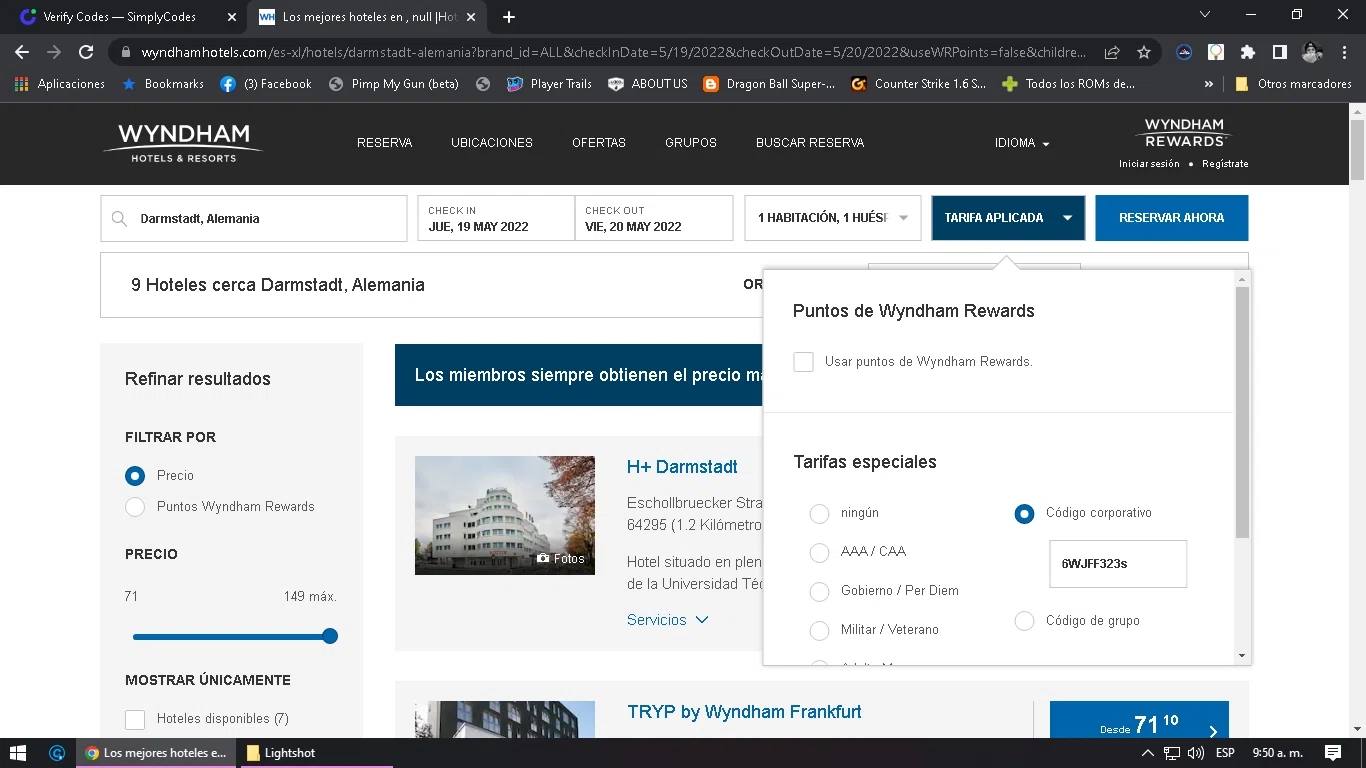Open the Player Trails bookmark

[550, 84]
